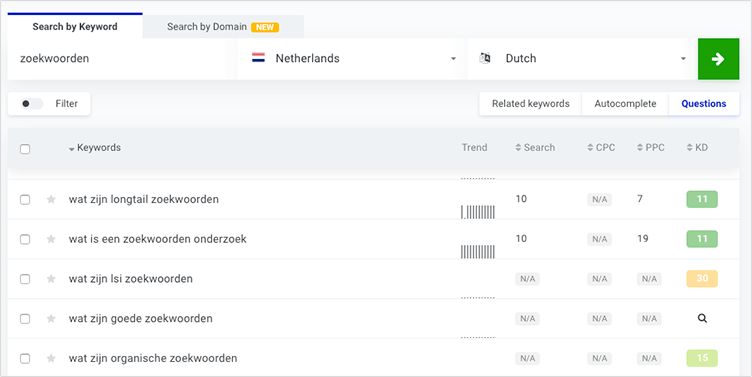This screenshot has height=377, width=752.
Task: Select the Autocomplete tab
Action: point(625,104)
